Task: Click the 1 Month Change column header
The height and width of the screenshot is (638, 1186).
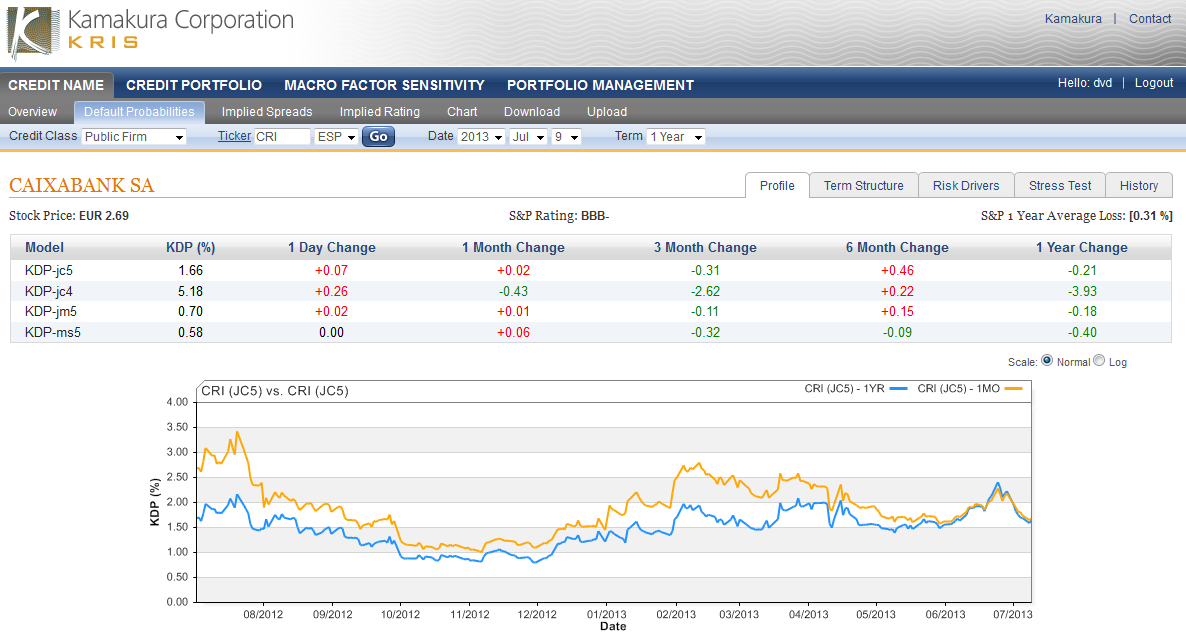Action: pos(513,247)
